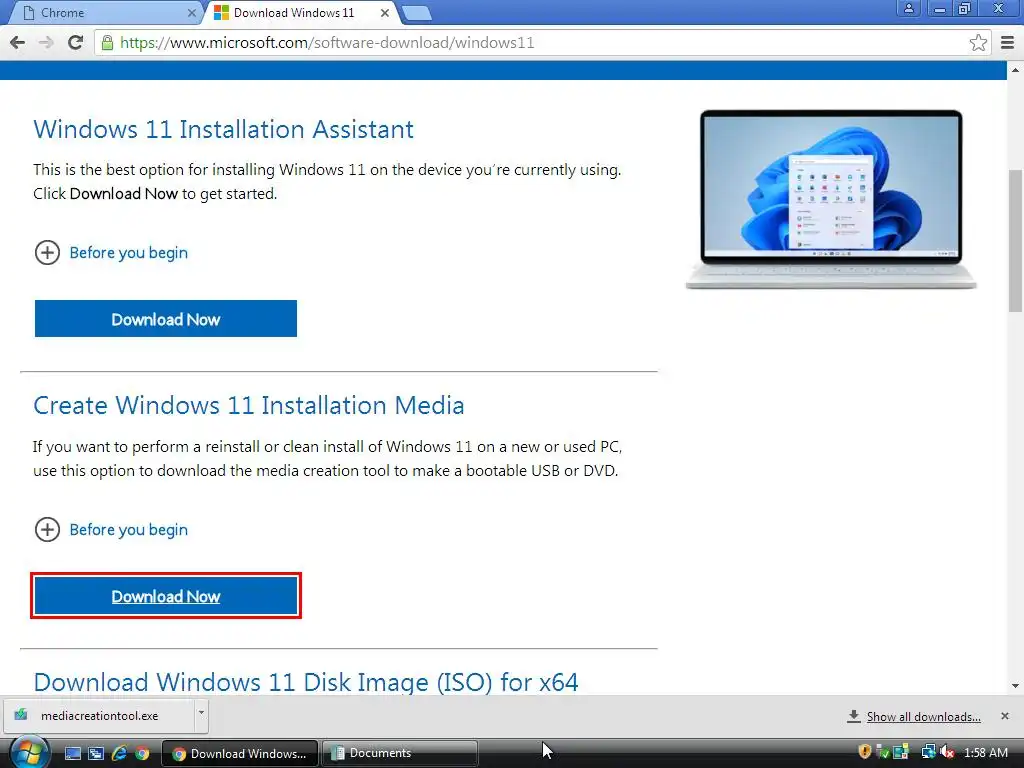
Task: Open the Chrome hamburger menu
Action: pos(1007,43)
